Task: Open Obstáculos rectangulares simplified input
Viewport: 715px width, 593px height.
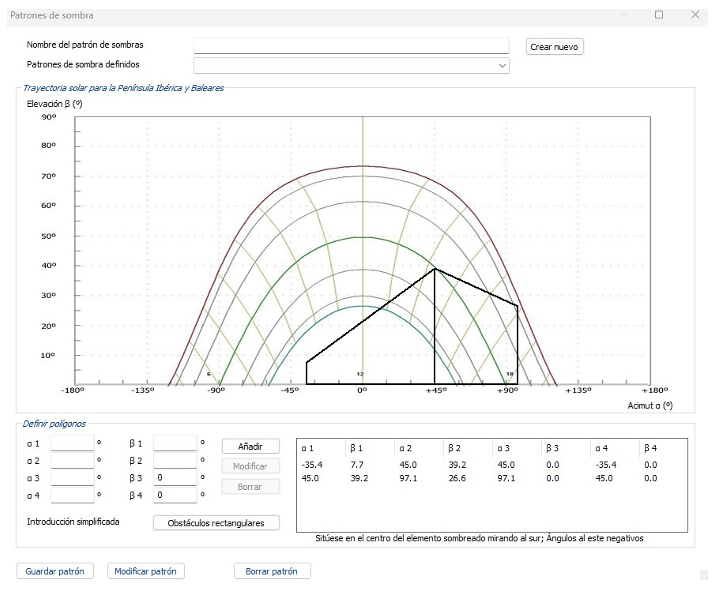Action: [x=216, y=522]
